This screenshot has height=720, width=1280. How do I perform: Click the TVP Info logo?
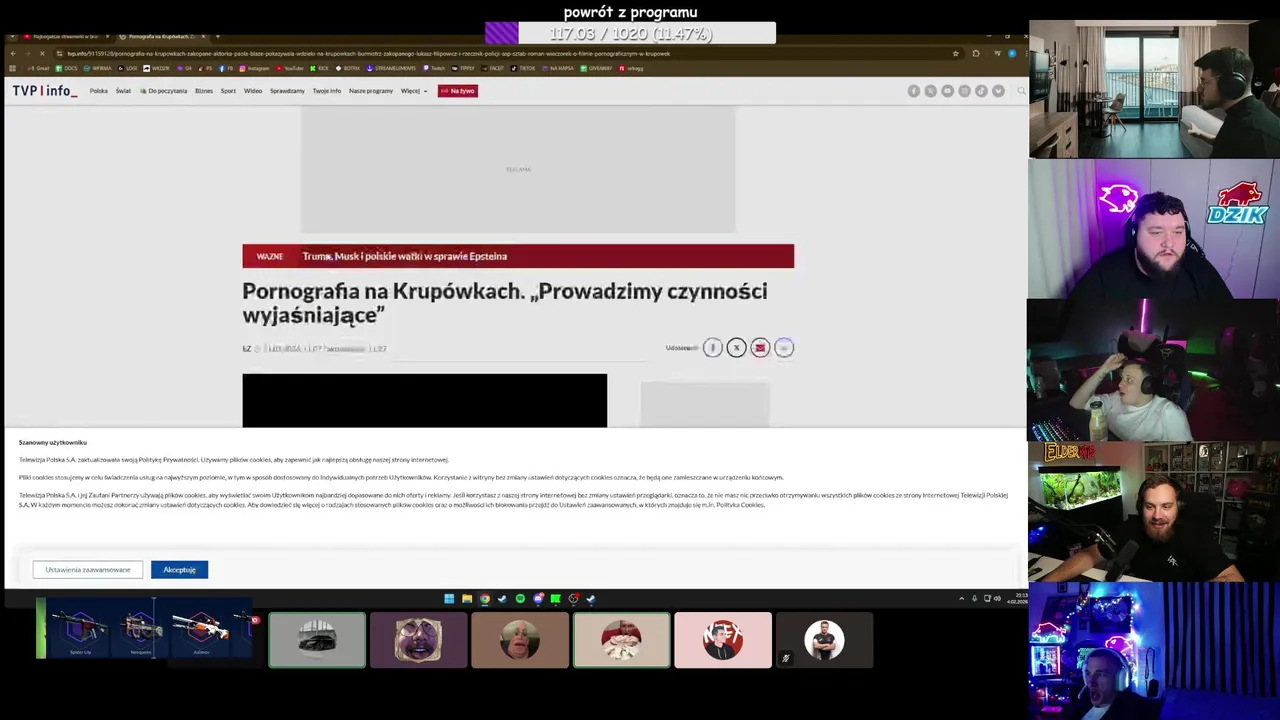point(45,91)
